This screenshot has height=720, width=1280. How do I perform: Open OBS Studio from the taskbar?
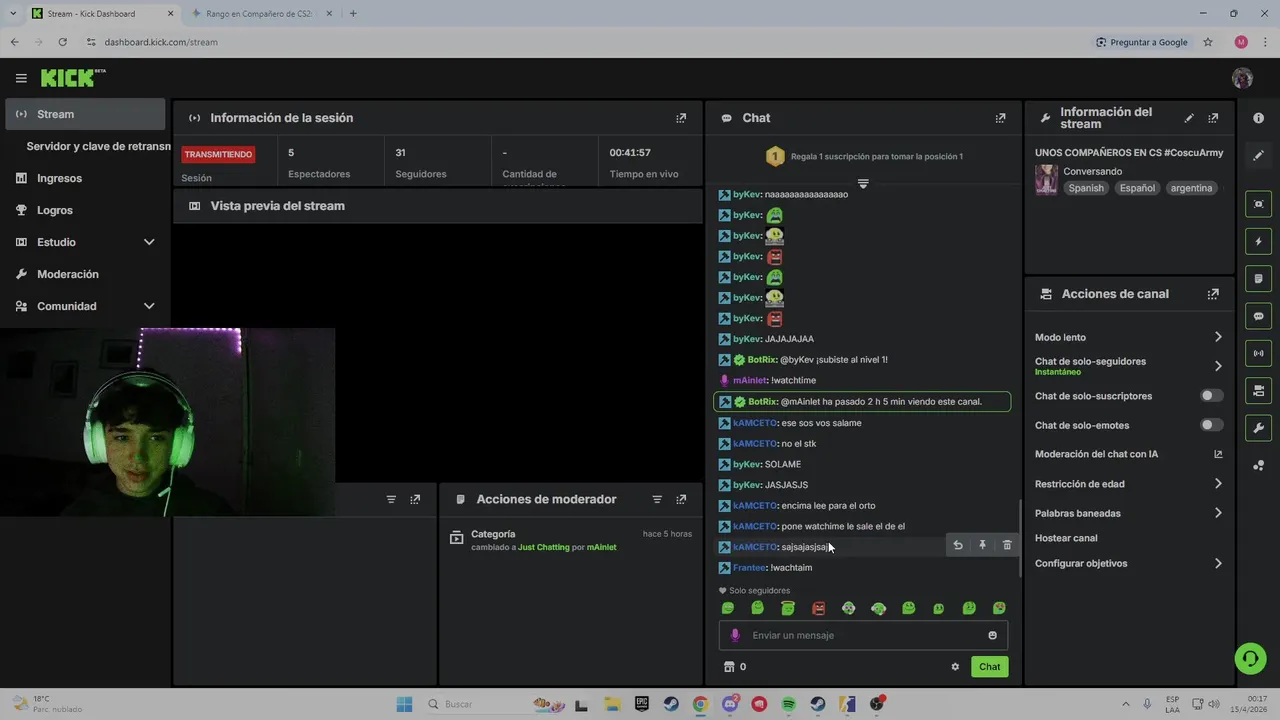[877, 704]
